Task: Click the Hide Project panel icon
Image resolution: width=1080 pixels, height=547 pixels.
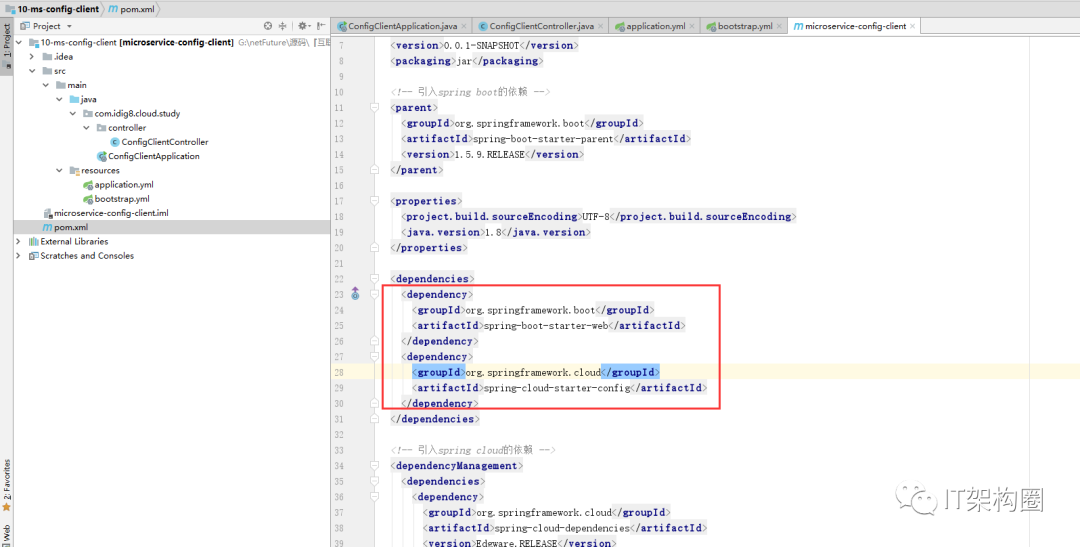Action: (320, 26)
